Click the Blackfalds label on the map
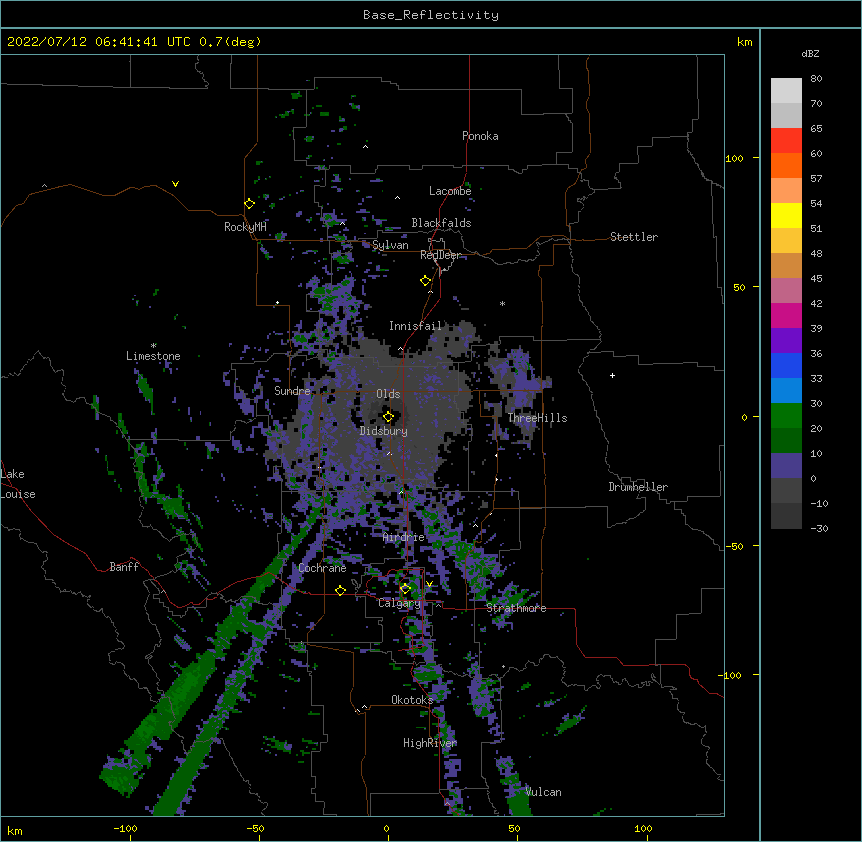This screenshot has height=842, width=862. (x=441, y=223)
